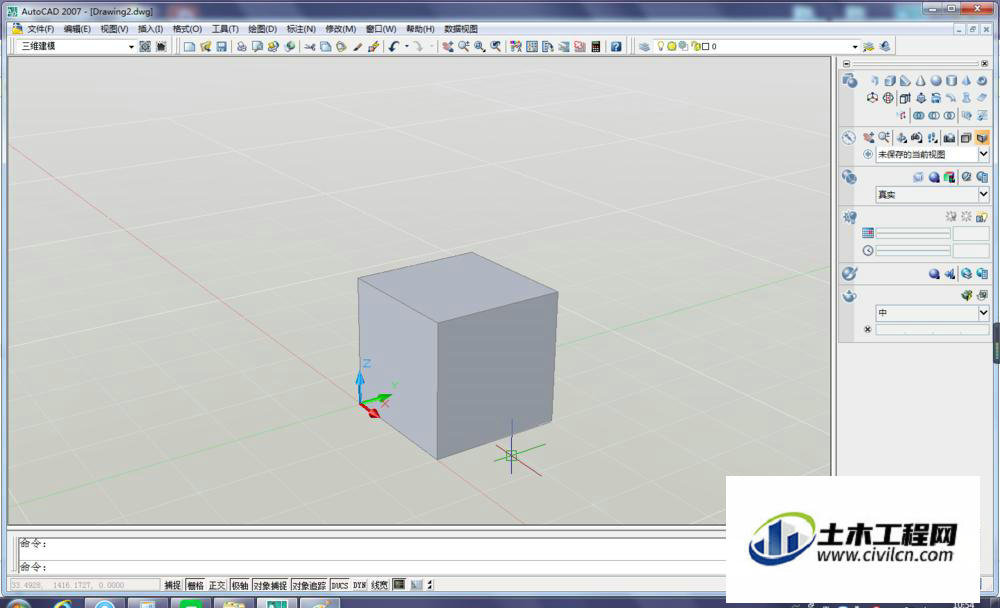Toggle 捕捉 snap mode in status bar
This screenshot has height=608, width=1000.
pyautogui.click(x=172, y=585)
